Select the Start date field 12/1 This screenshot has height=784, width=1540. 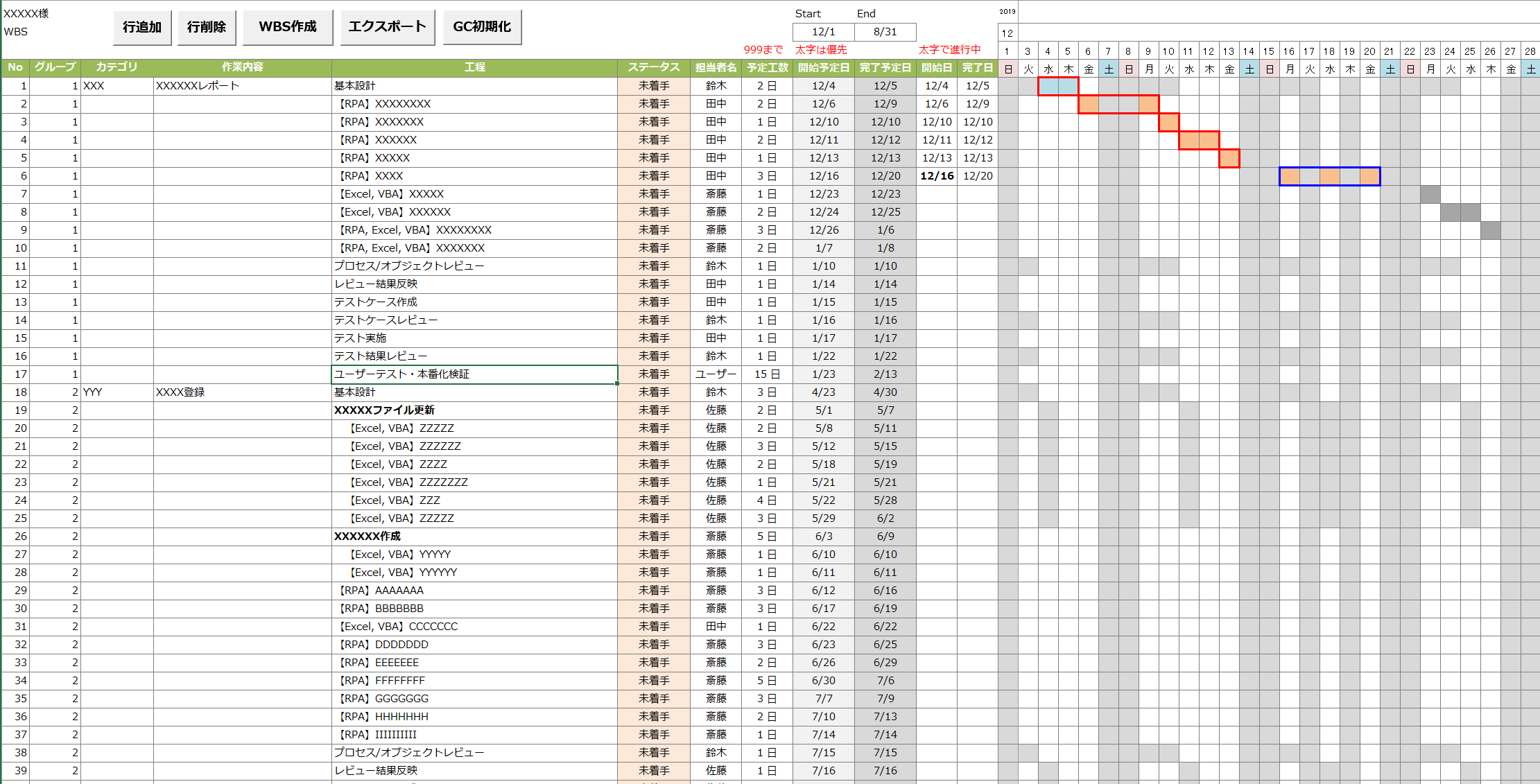(823, 32)
